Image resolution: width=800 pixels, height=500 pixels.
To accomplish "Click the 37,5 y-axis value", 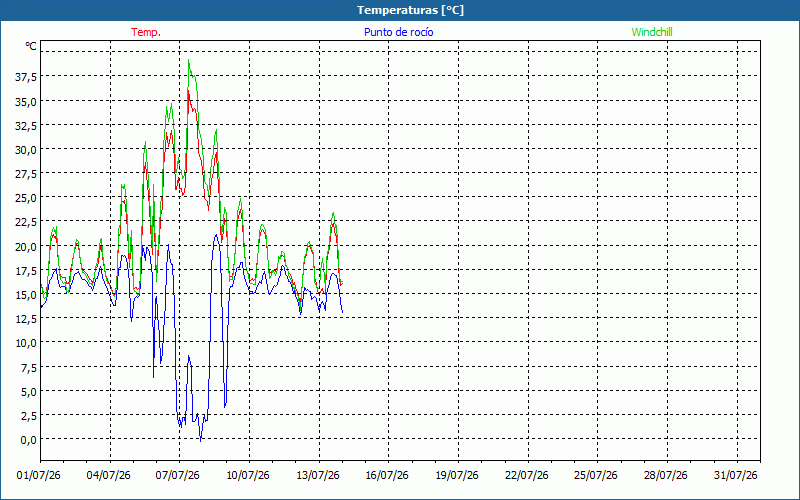I will coord(26,77).
